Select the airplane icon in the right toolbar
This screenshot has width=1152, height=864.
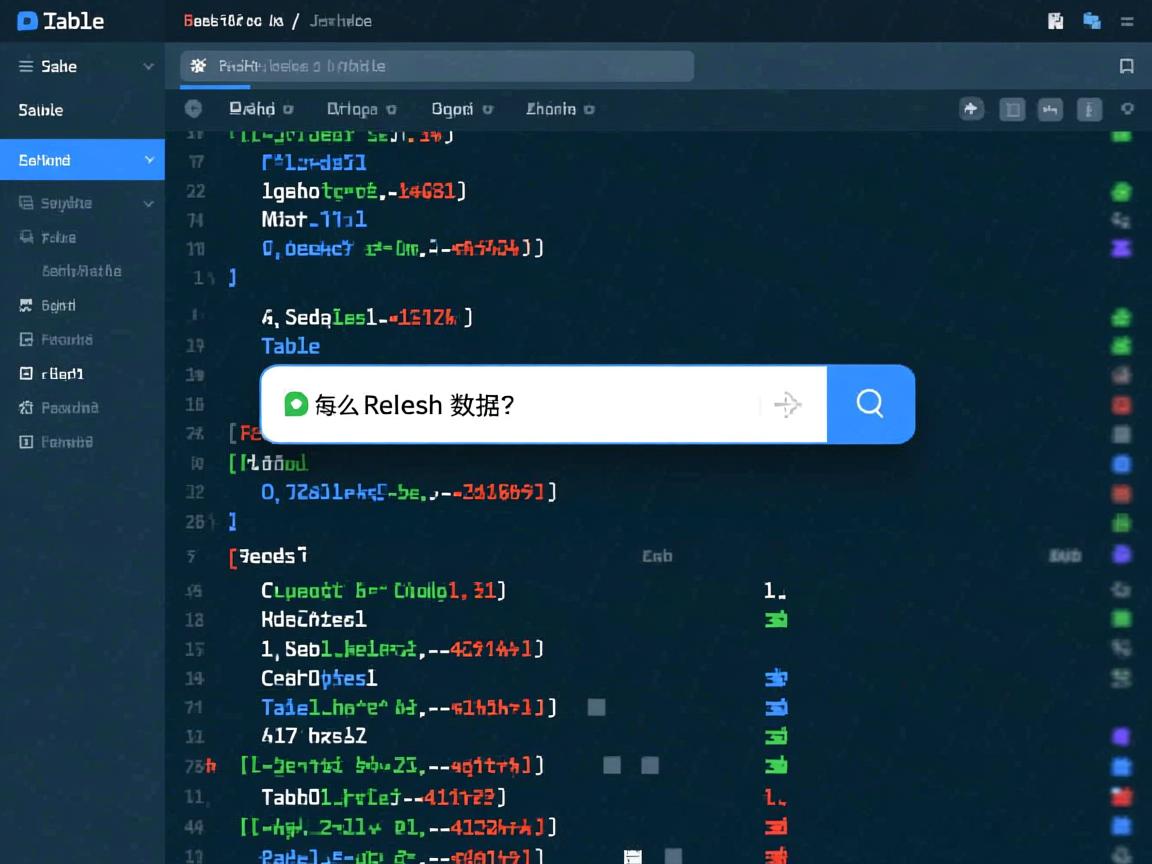point(971,109)
